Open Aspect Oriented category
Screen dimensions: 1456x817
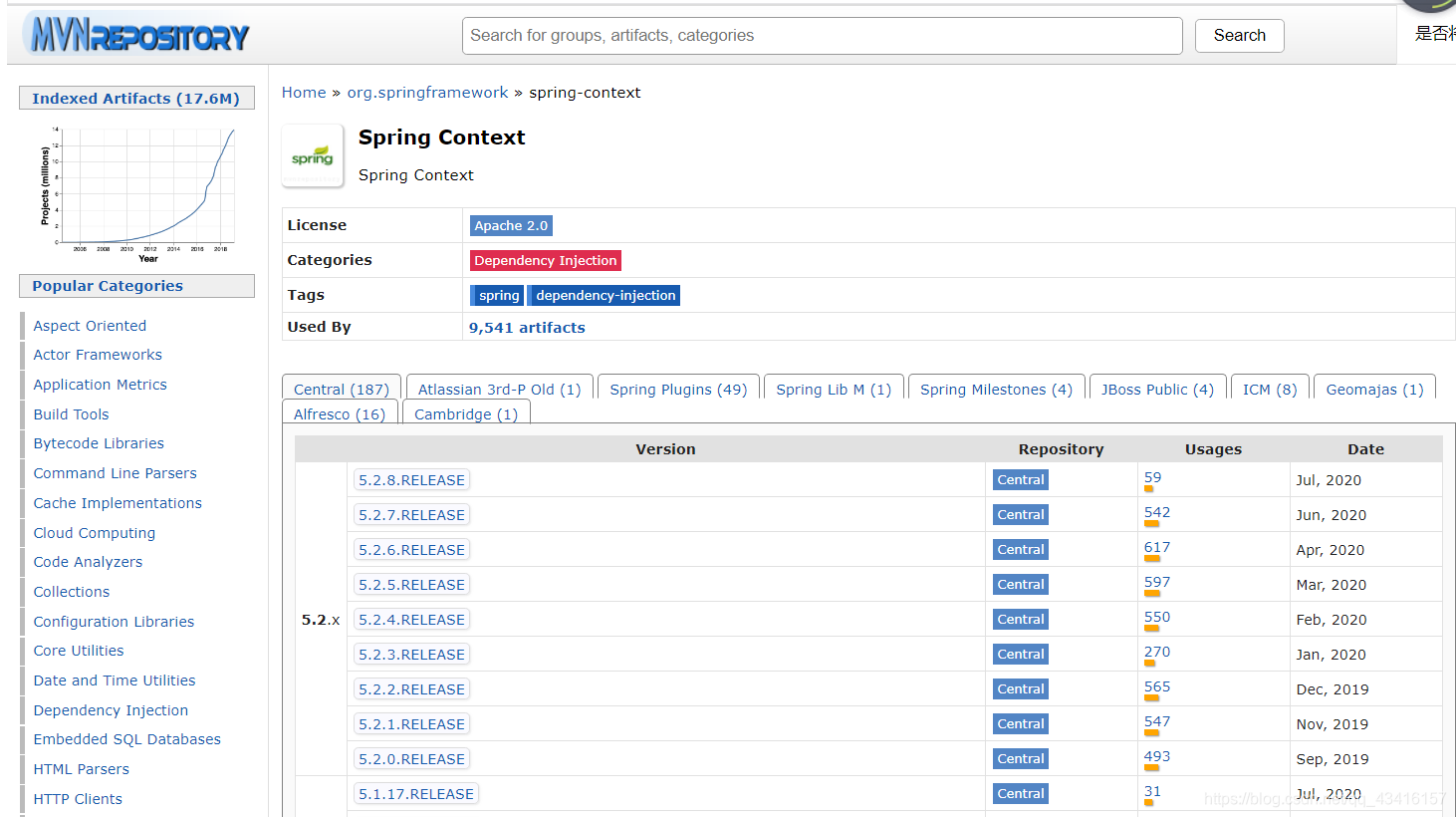90,326
